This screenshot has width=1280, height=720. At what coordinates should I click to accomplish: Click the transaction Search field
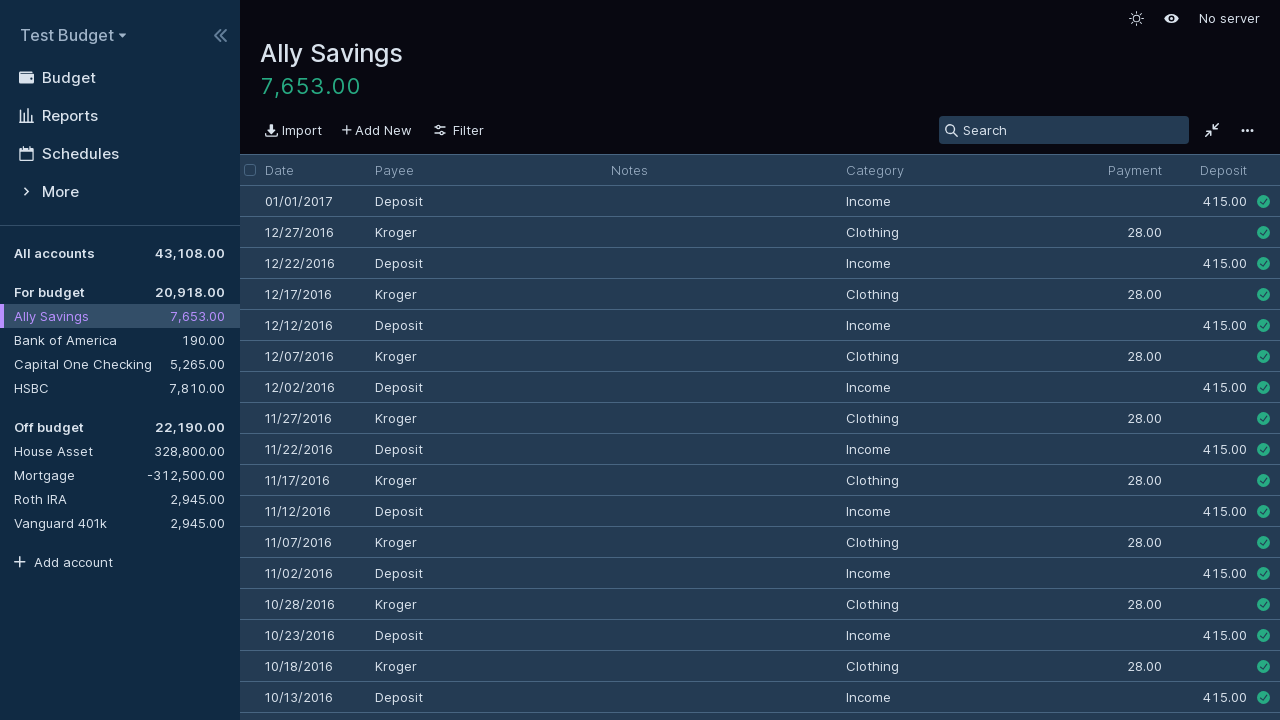(x=1070, y=131)
